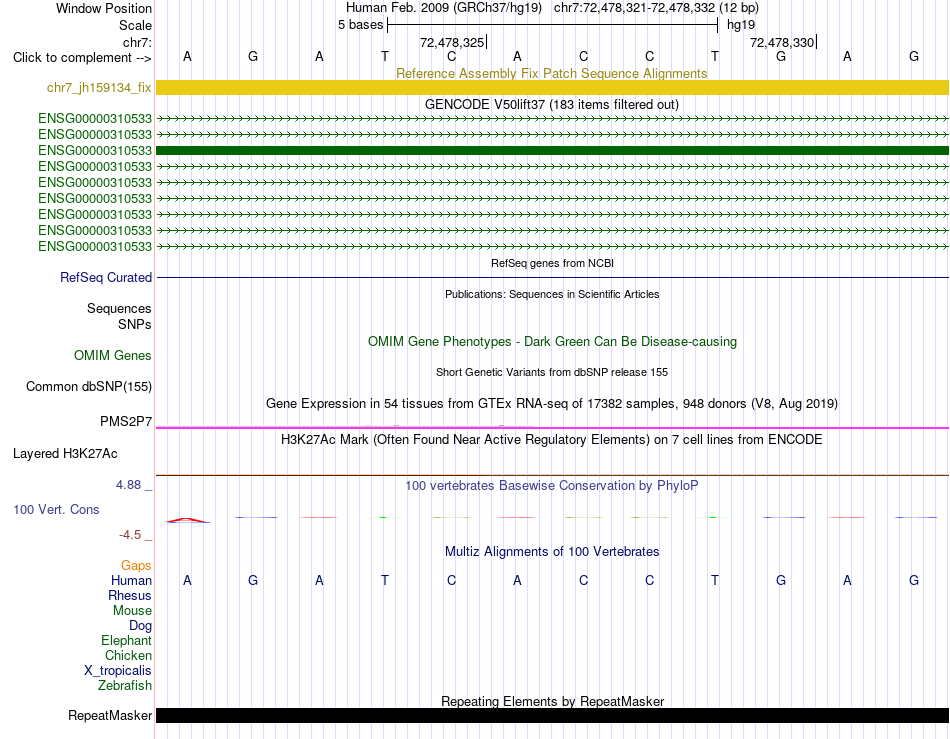This screenshot has height=739, width=950.
Task: Click the solid dark green ENSG00000310533 exon bar
Action: (x=552, y=150)
